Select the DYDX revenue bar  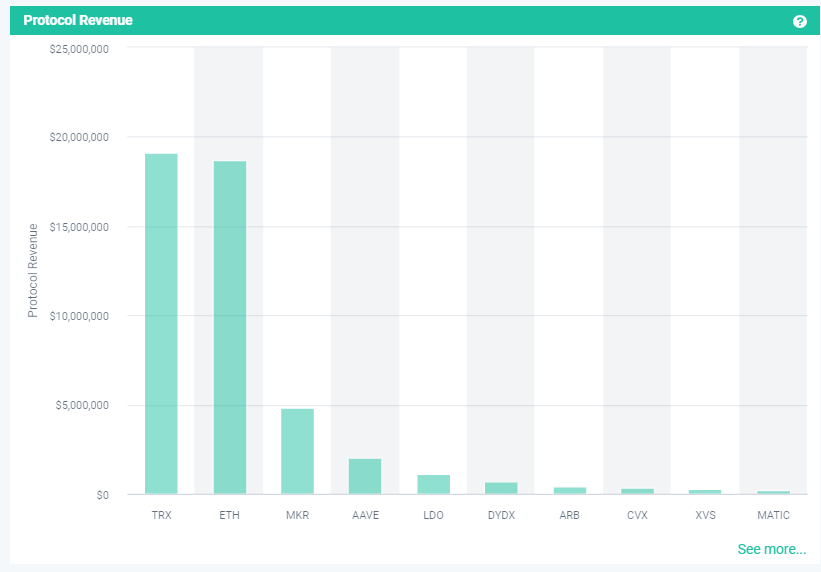point(501,488)
